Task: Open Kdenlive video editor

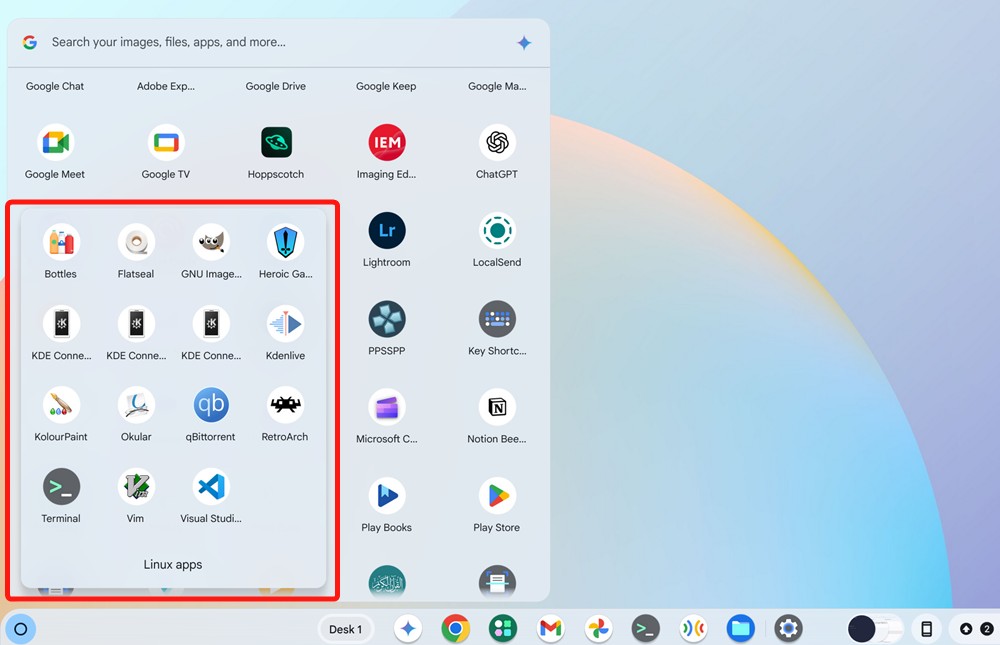Action: click(x=285, y=324)
